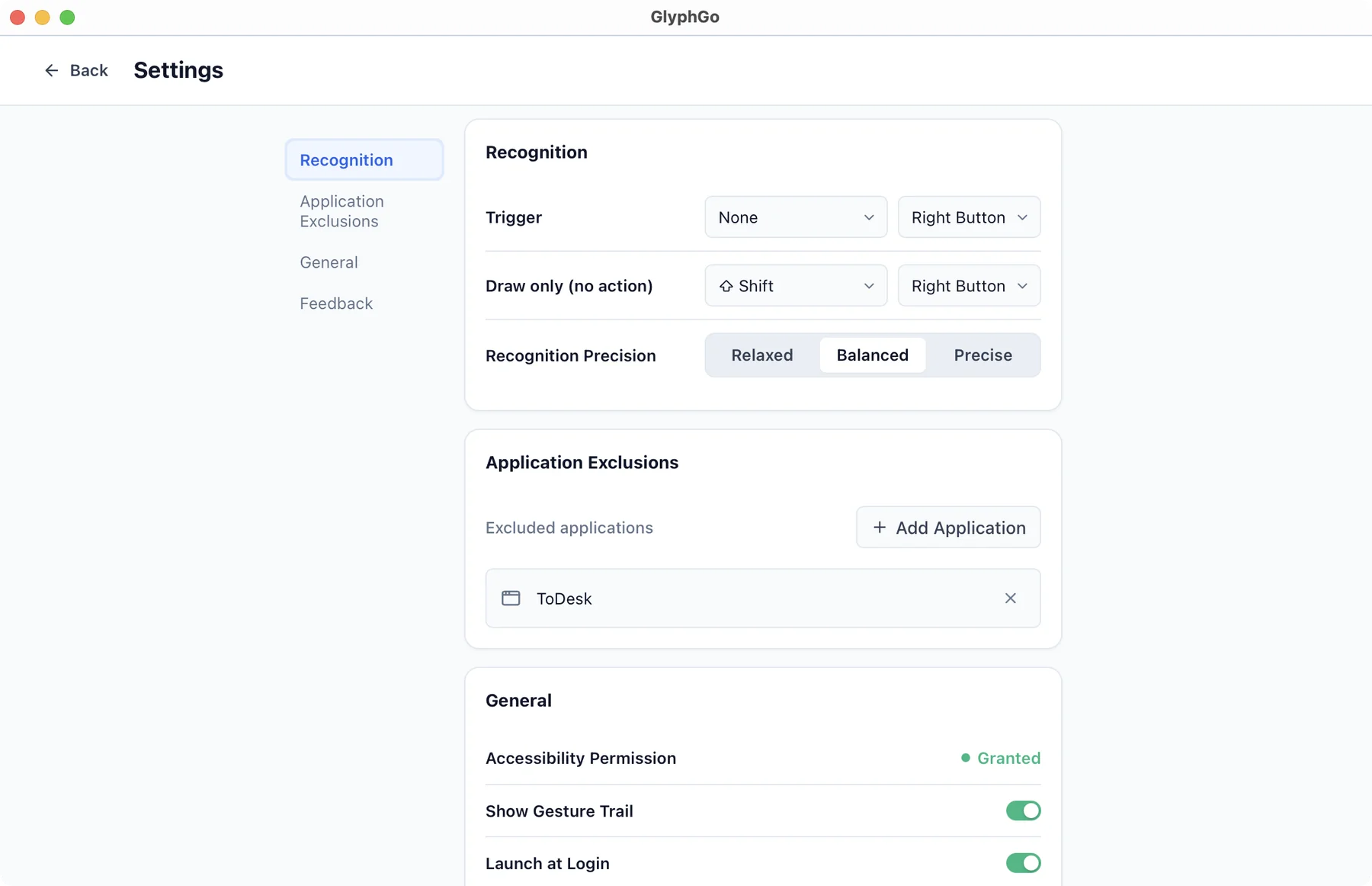Go to Feedback in the sidebar
Image resolution: width=1372 pixels, height=886 pixels.
click(364, 303)
